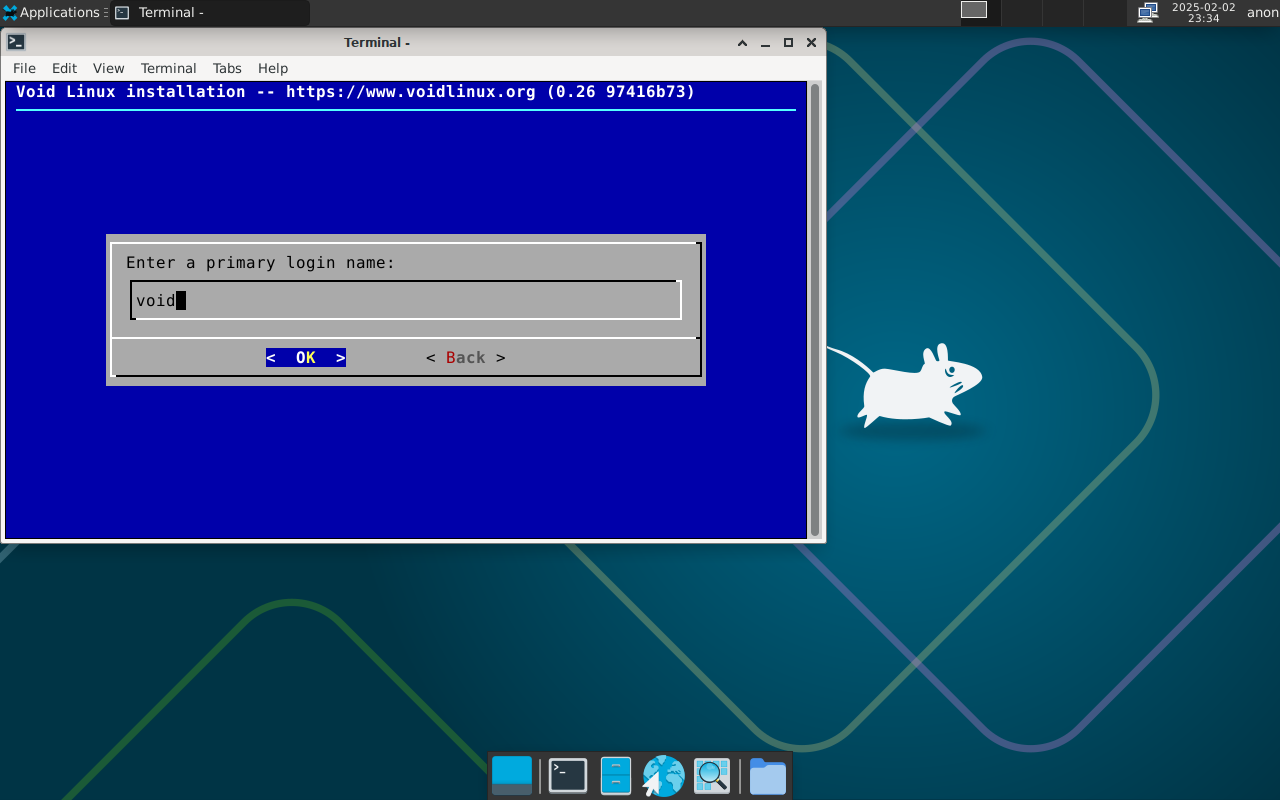Click the terminal window menu icon
The image size is (1280, 800).
(16, 42)
